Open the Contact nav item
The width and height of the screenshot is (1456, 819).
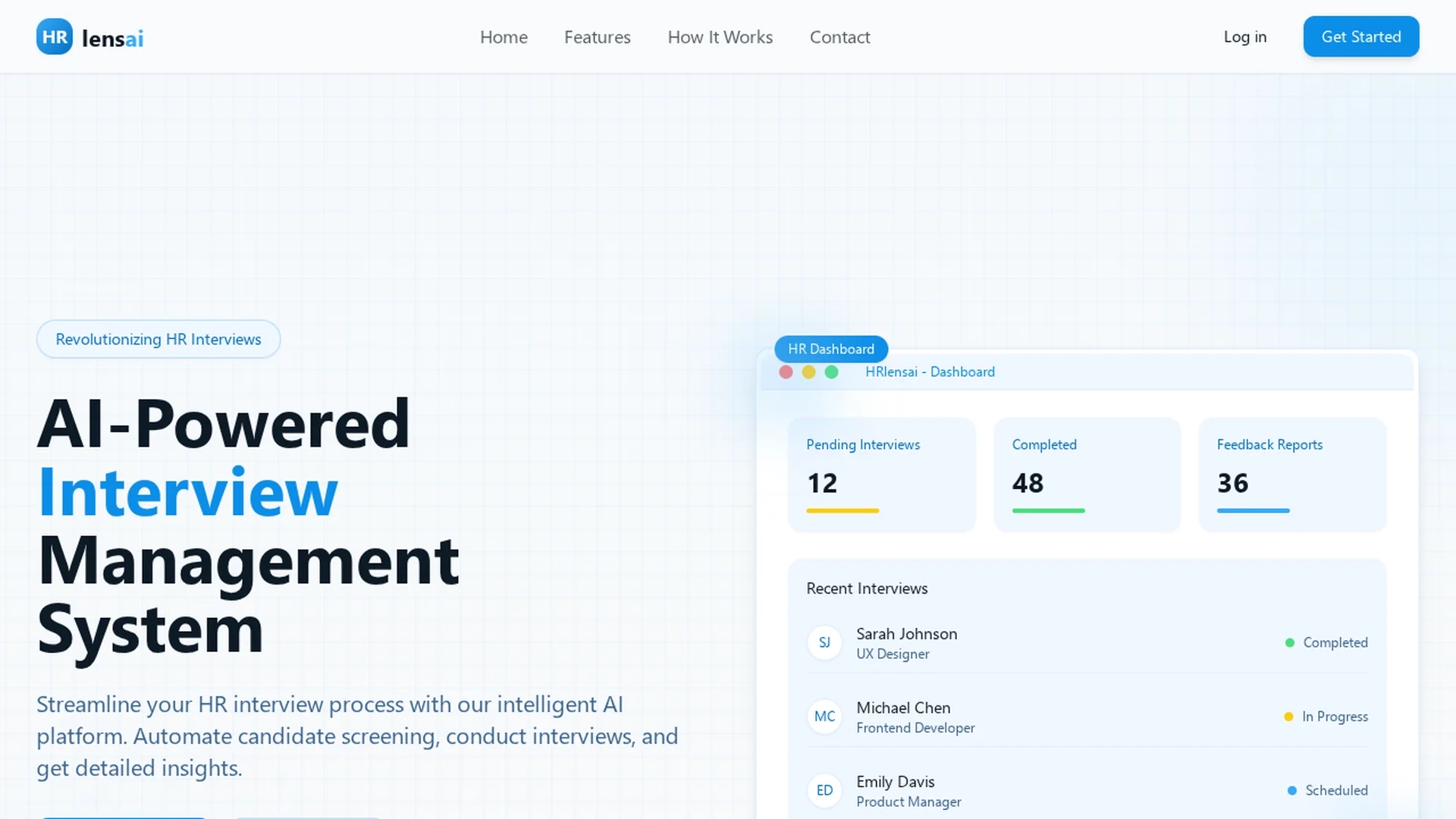(839, 36)
